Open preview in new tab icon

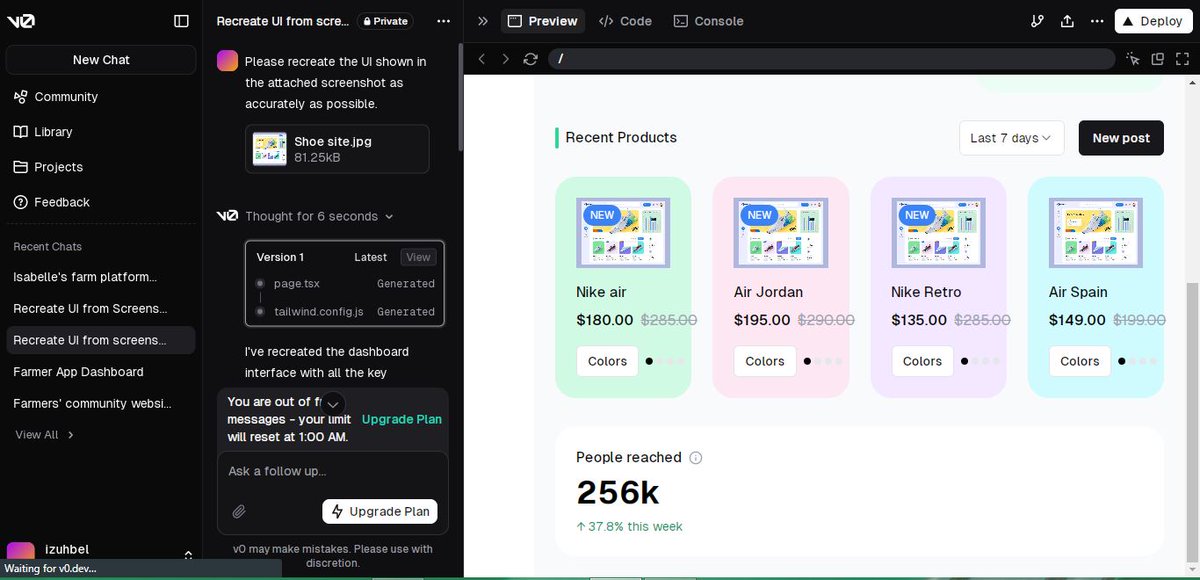click(x=1158, y=59)
